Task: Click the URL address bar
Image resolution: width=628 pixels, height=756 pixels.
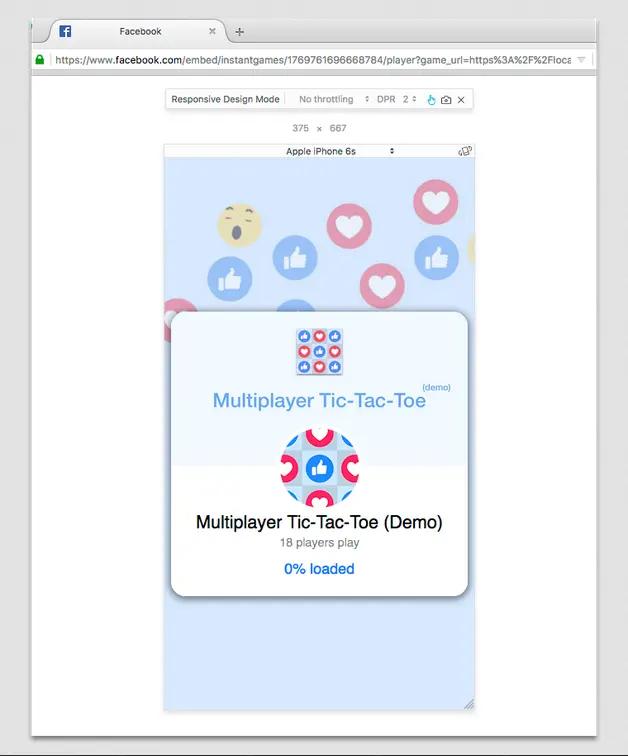Action: tap(312, 60)
